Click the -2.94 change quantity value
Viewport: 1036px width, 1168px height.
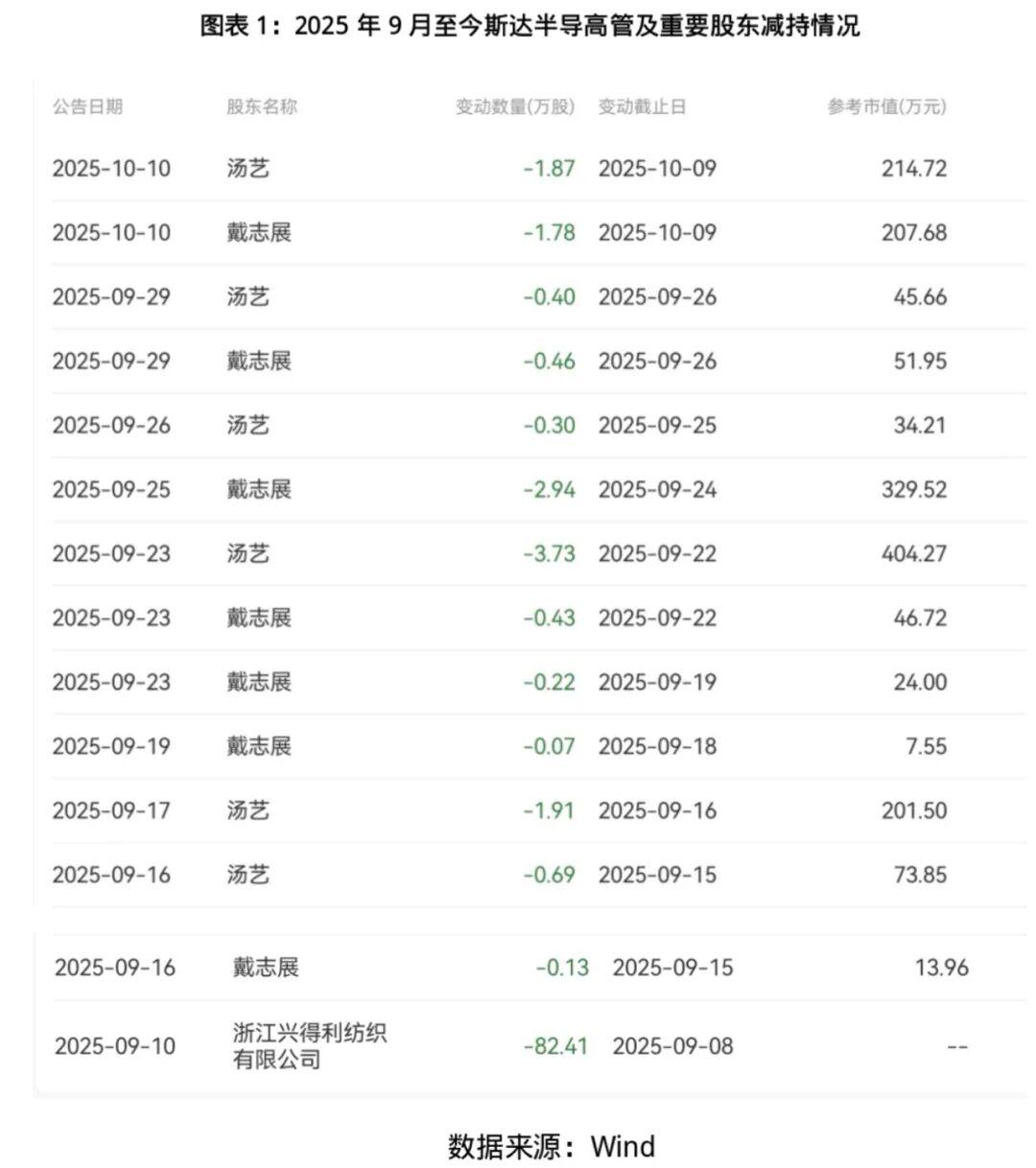click(549, 489)
